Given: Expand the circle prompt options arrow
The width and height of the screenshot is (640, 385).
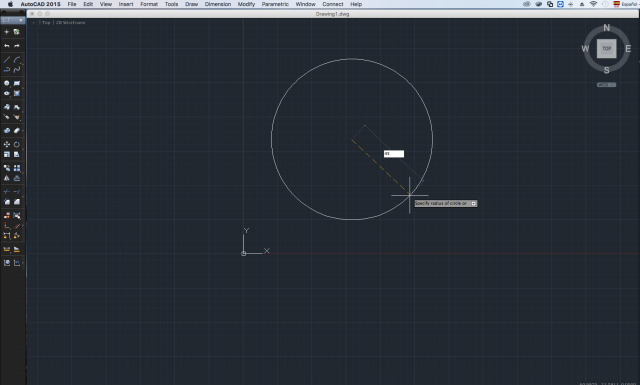Looking at the screenshot, I should coord(474,203).
